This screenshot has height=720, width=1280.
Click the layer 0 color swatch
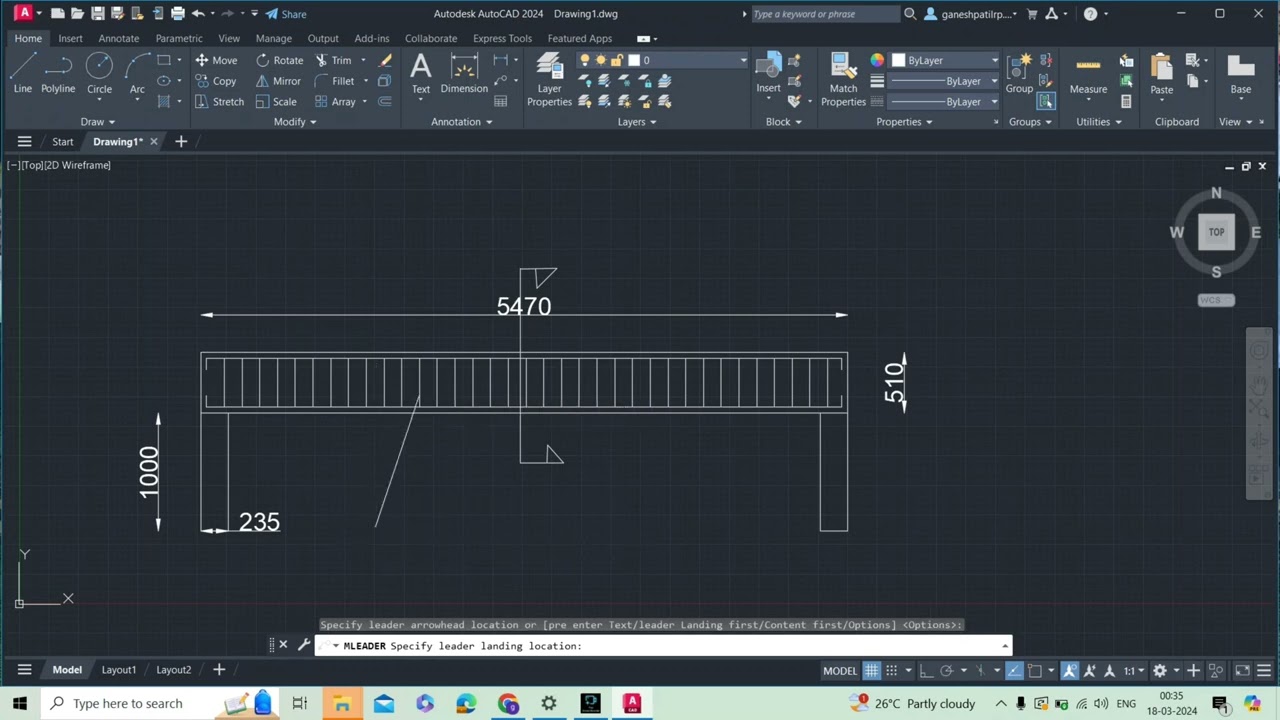(633, 60)
